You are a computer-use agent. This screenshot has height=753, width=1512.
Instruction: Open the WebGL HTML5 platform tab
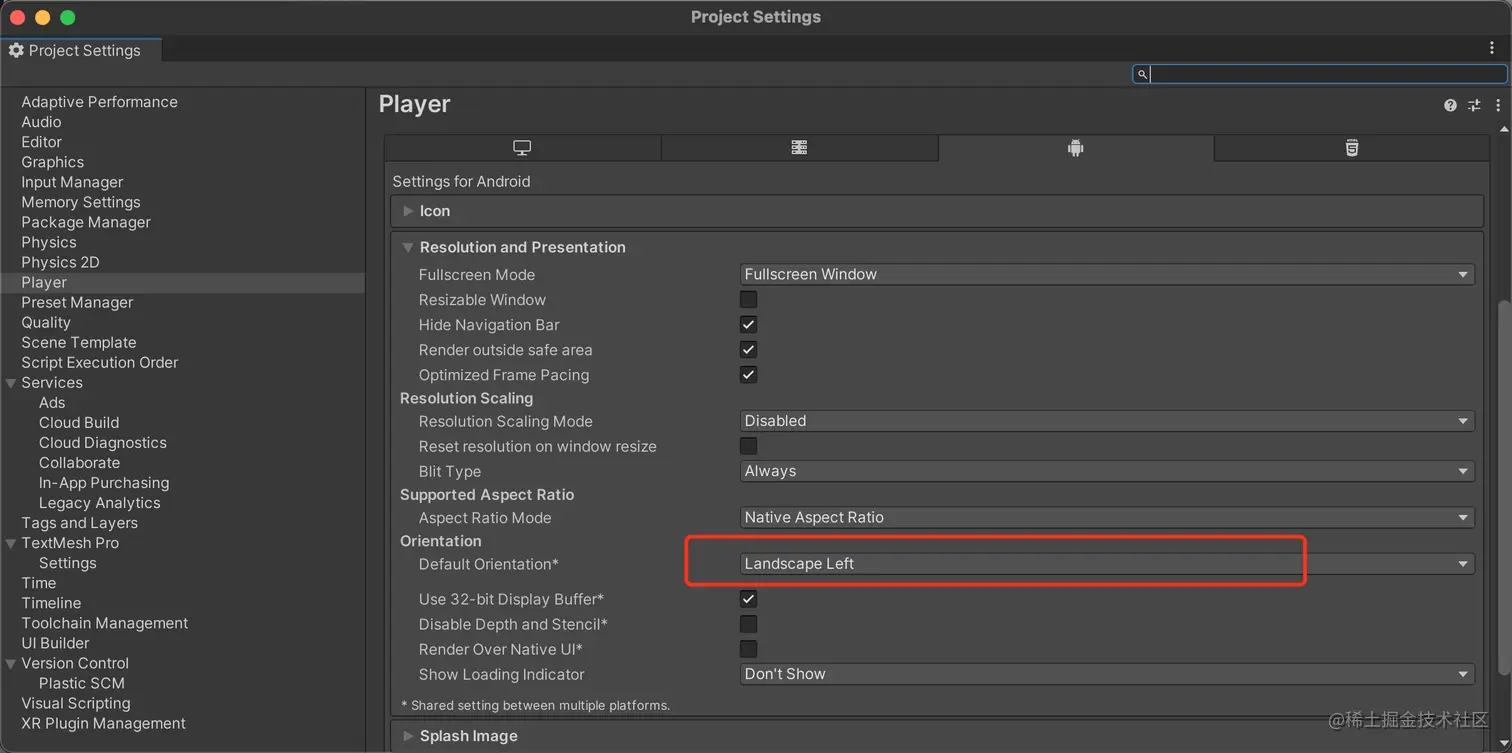1352,148
